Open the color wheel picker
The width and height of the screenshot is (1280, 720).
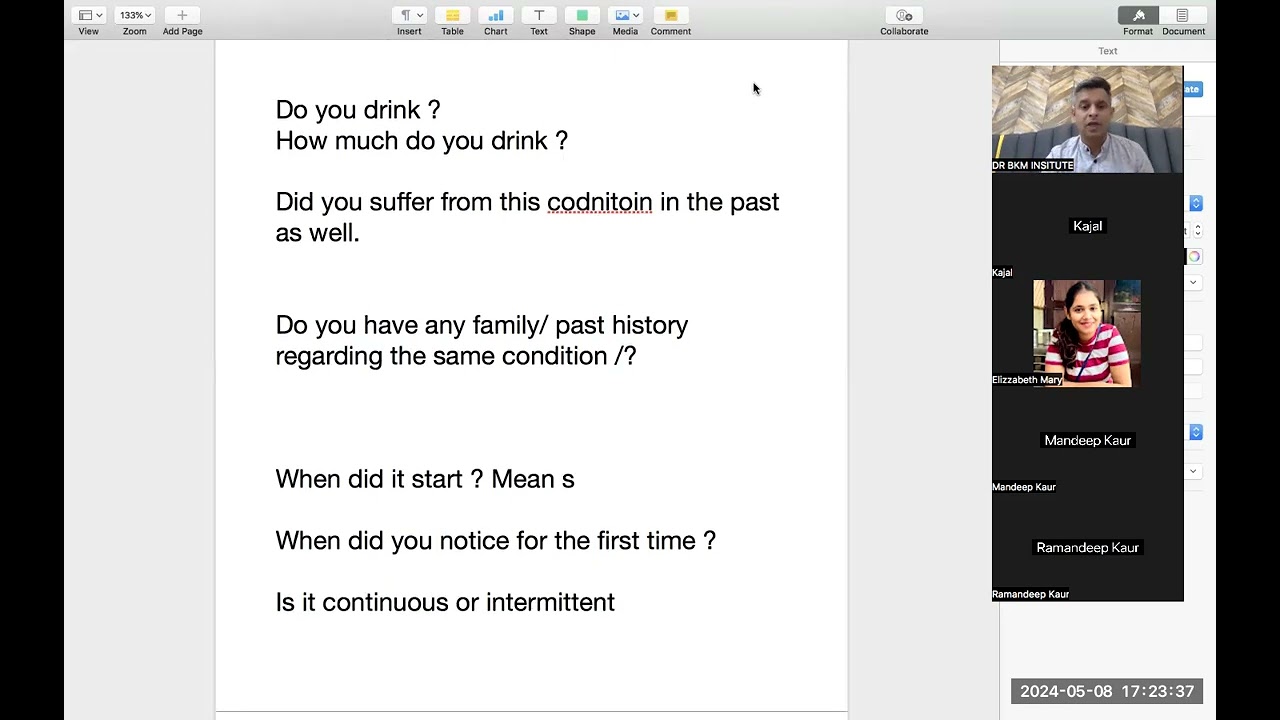click(x=1194, y=257)
